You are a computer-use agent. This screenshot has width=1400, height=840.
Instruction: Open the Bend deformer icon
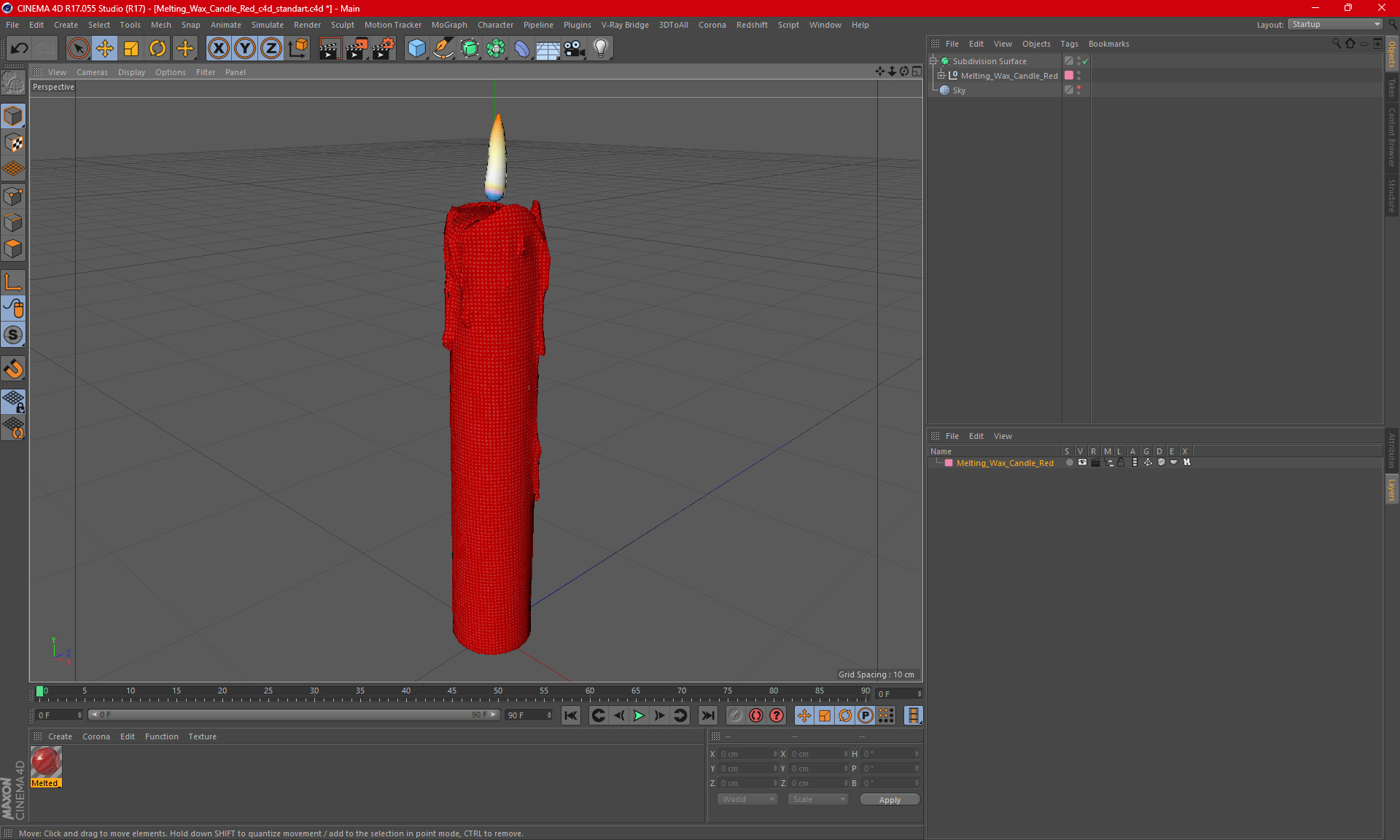pos(522,48)
